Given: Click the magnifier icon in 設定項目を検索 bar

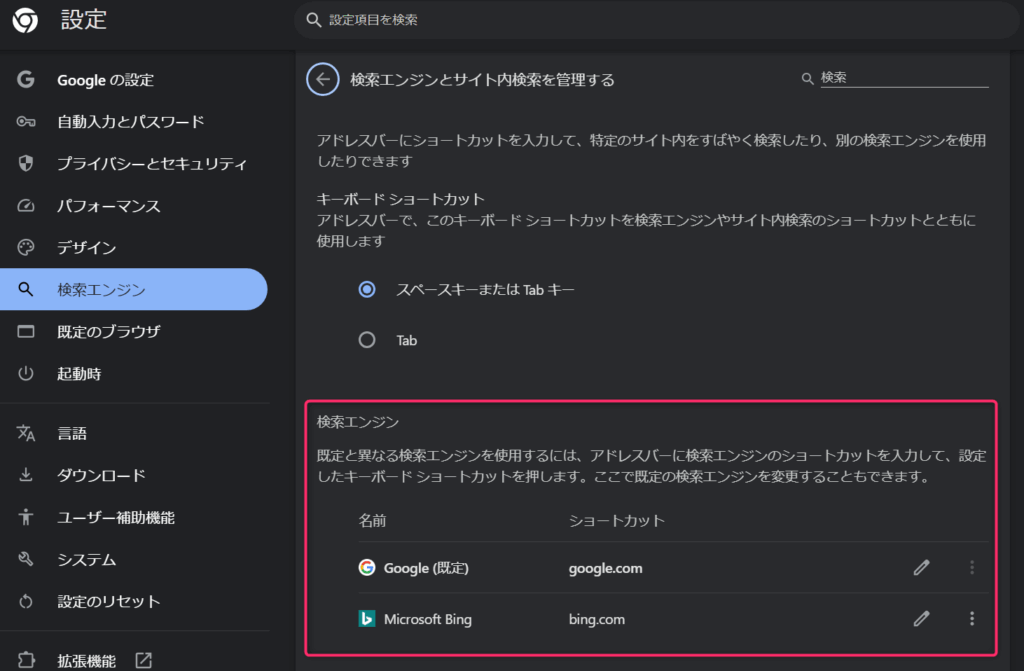Looking at the screenshot, I should coord(314,20).
